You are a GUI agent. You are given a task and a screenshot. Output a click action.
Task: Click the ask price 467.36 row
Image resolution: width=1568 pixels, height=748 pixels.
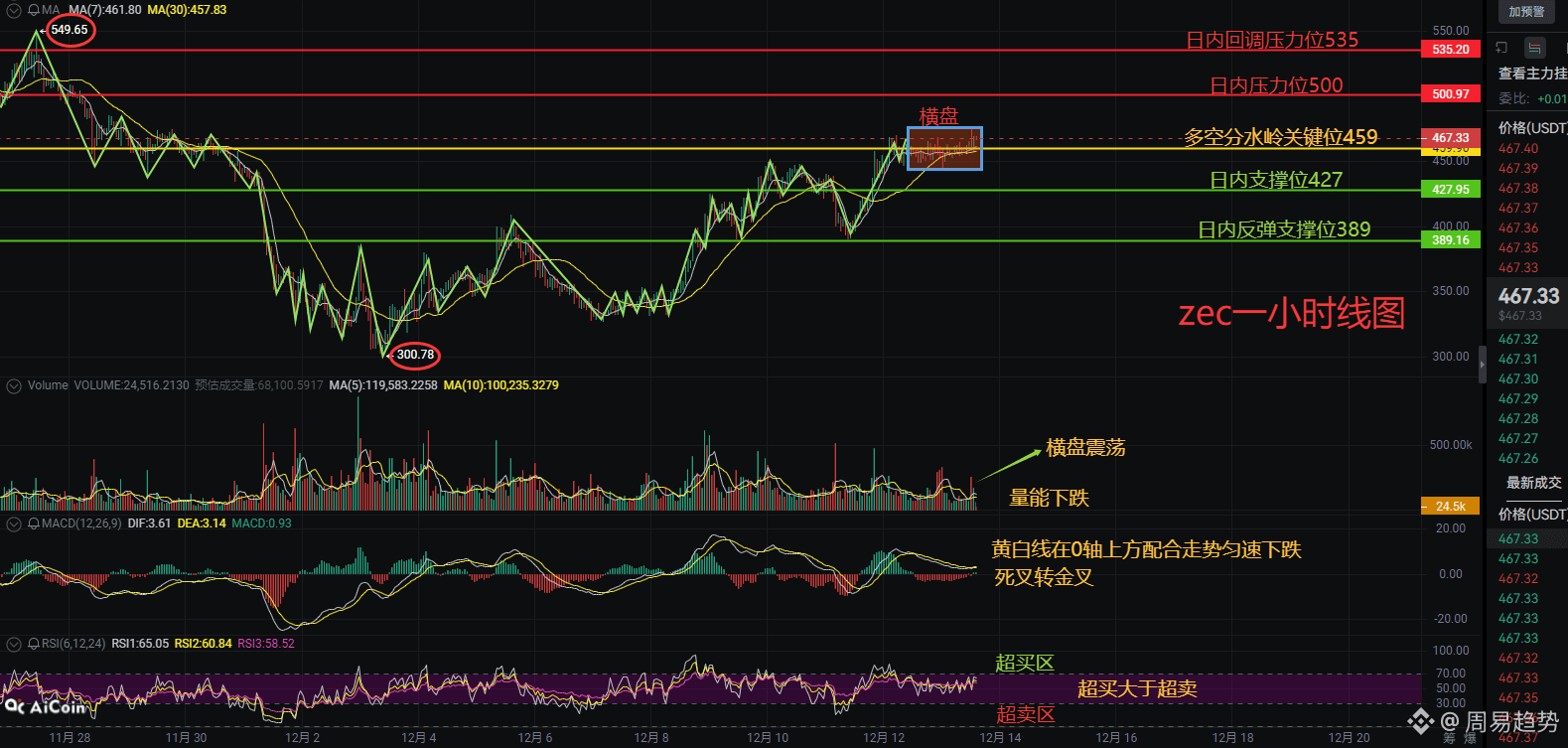[1519, 228]
